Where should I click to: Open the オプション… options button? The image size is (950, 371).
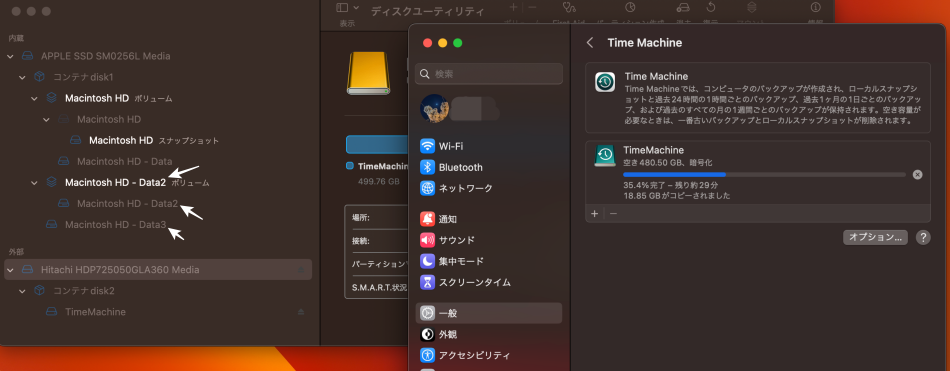(875, 237)
